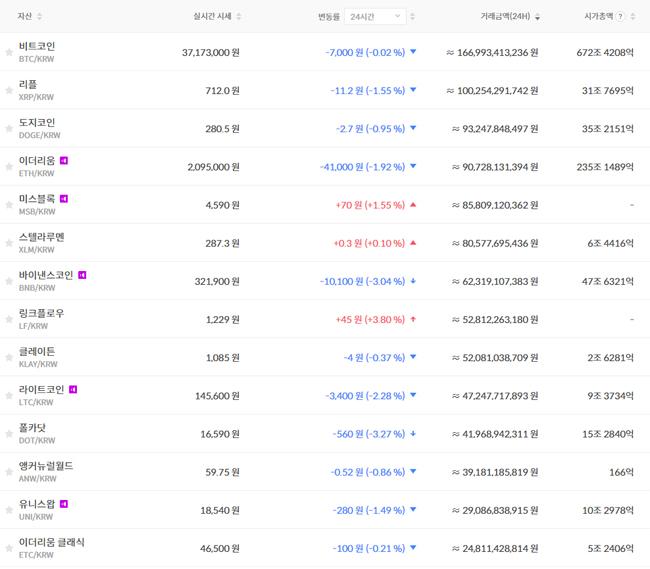Image resolution: width=650 pixels, height=569 pixels.
Task: Click the star icon for 폴카닷
Action: click(9, 433)
